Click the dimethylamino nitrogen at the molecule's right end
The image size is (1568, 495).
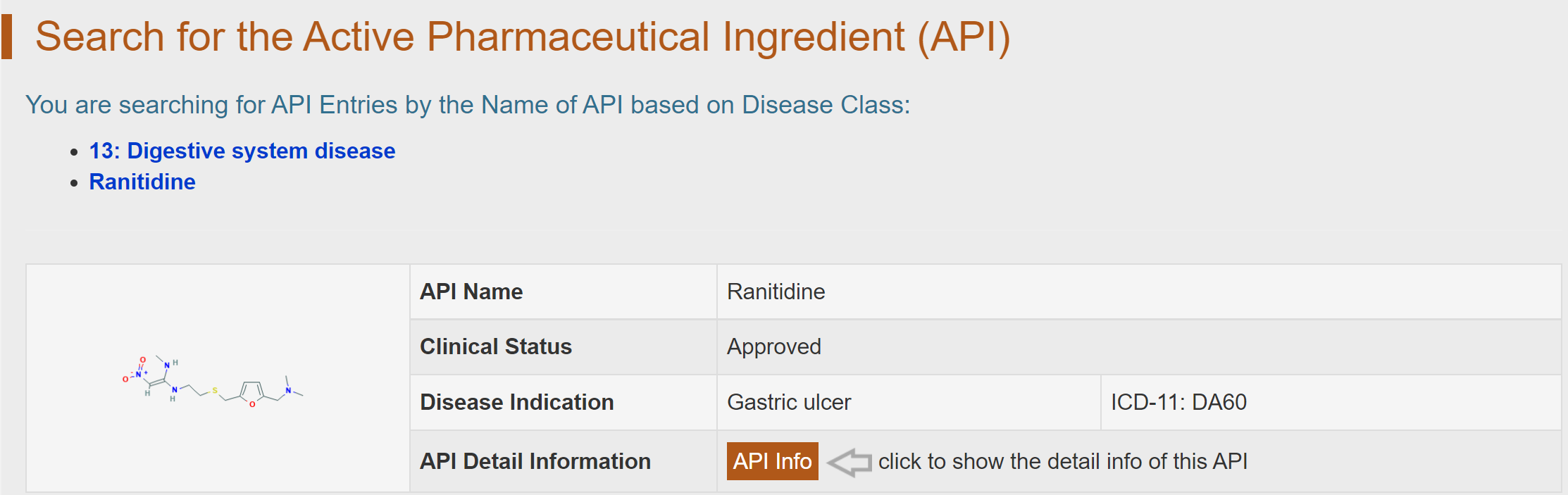coord(288,390)
